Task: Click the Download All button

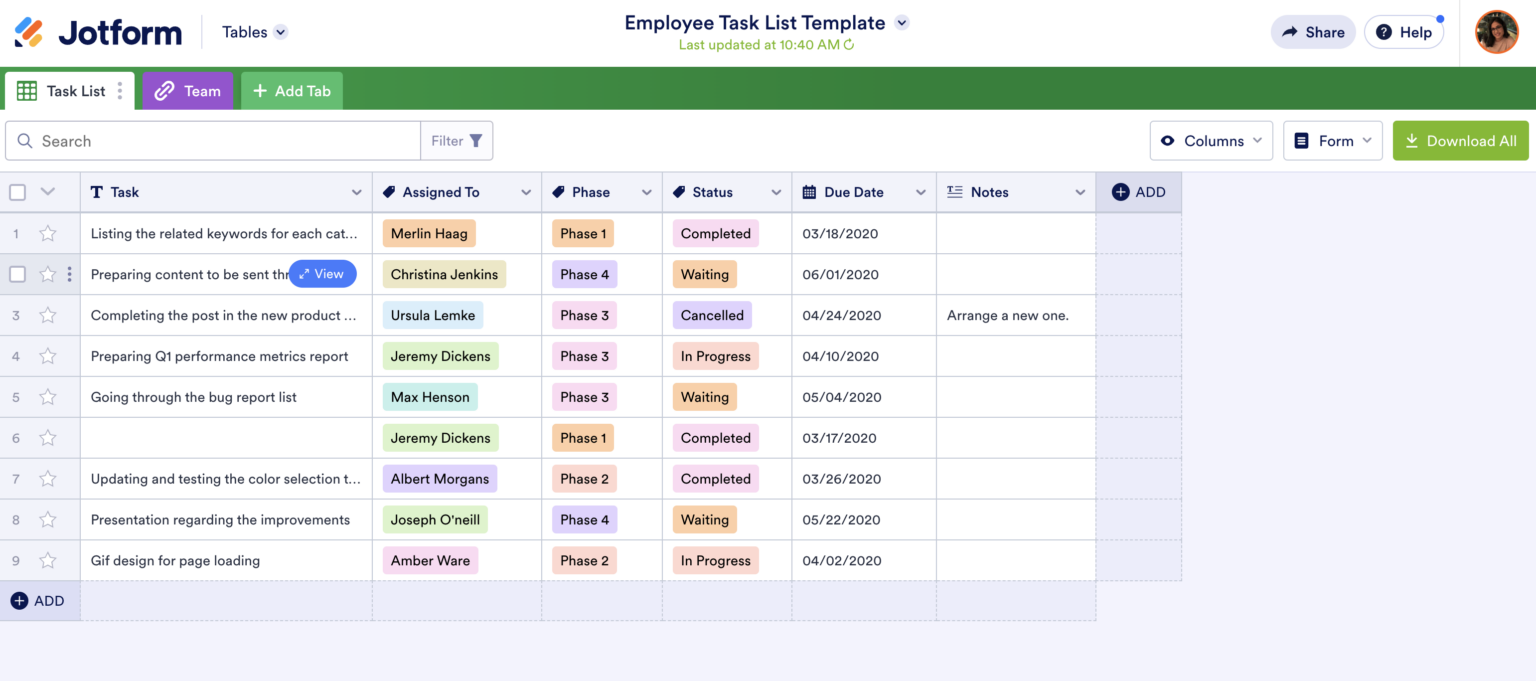Action: click(1460, 140)
